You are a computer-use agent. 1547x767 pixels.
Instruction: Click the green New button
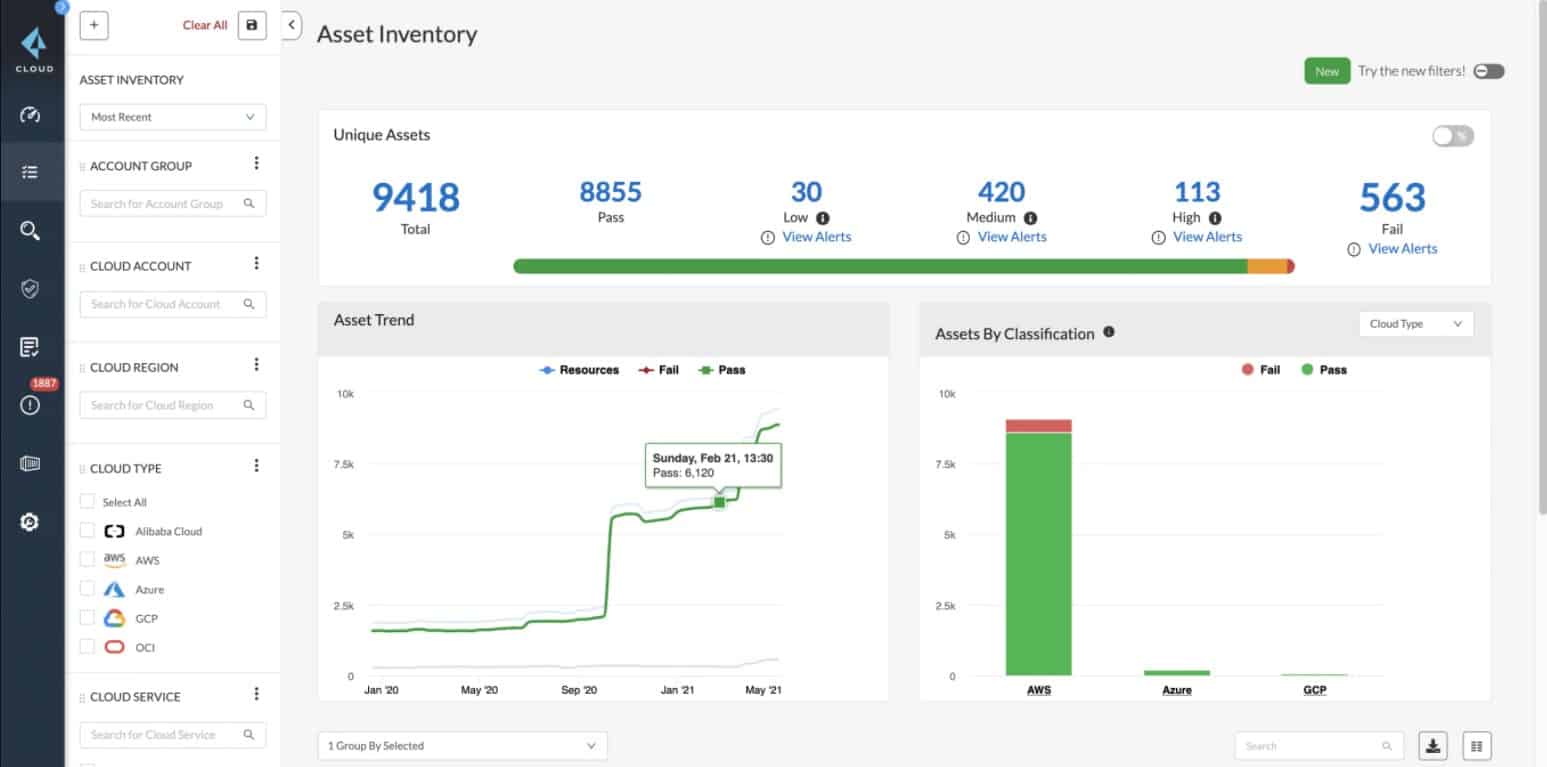(x=1327, y=71)
